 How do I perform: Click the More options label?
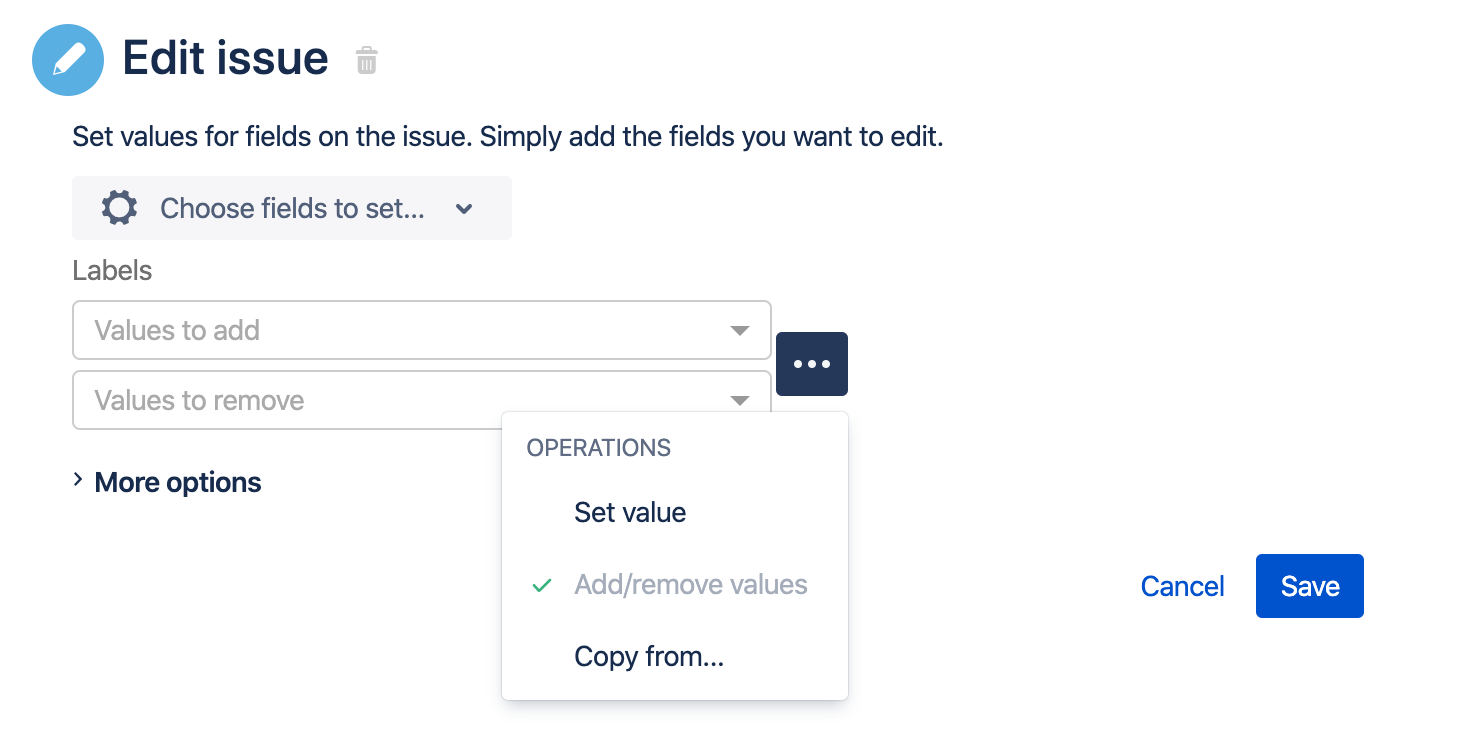178,482
